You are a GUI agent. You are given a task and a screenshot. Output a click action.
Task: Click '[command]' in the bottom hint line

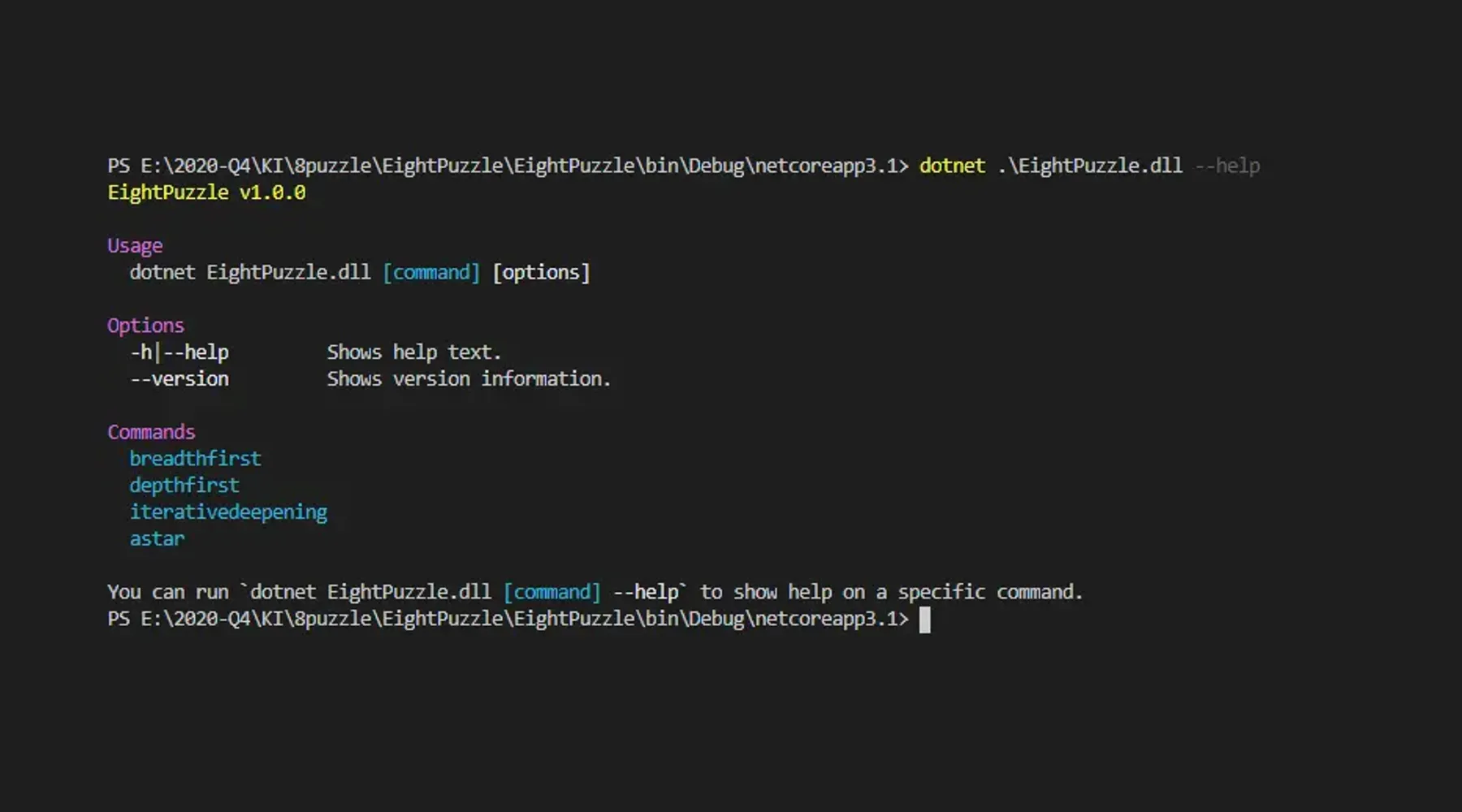(552, 592)
